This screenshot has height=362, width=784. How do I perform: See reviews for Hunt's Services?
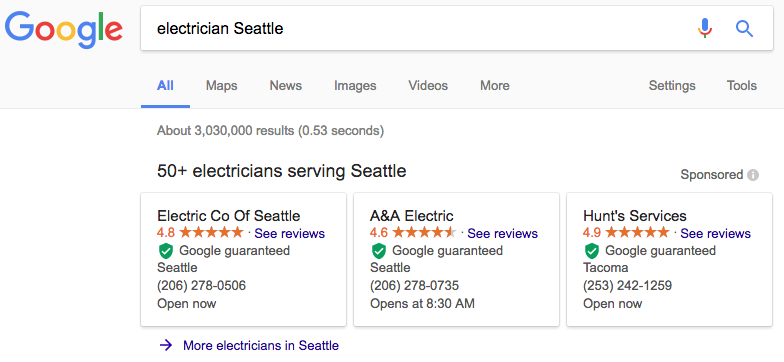pyautogui.click(x=716, y=234)
